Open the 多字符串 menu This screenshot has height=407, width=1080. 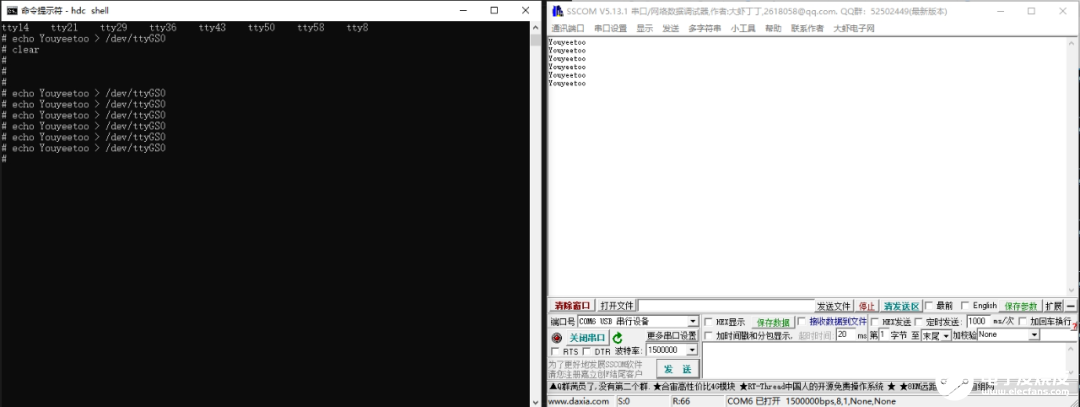tap(705, 28)
